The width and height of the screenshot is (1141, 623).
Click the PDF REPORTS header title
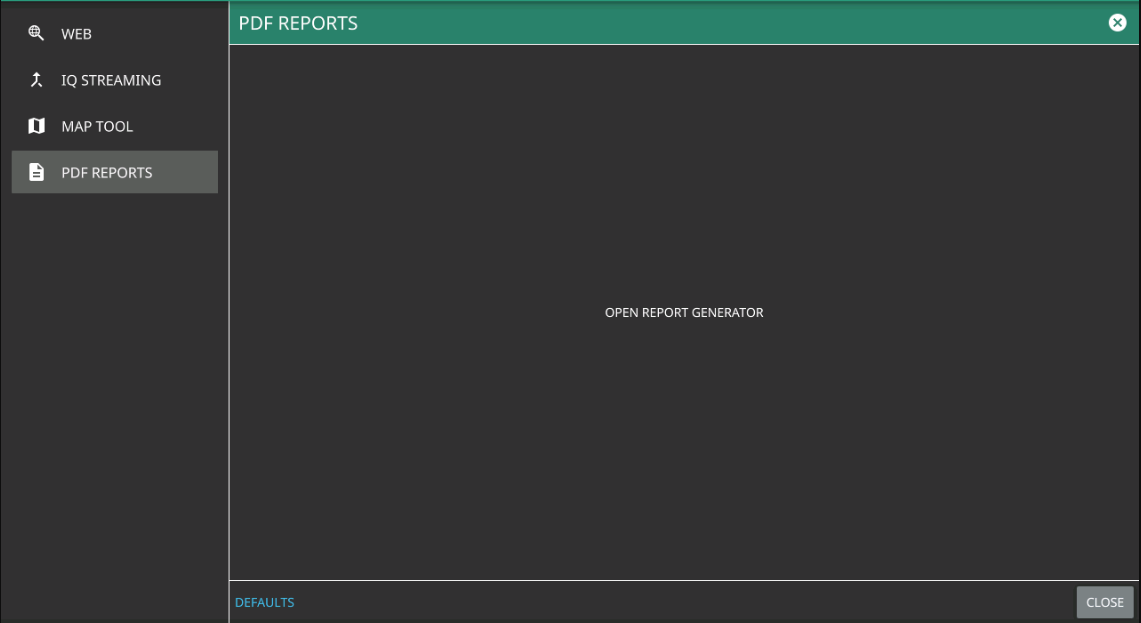pyautogui.click(x=298, y=23)
